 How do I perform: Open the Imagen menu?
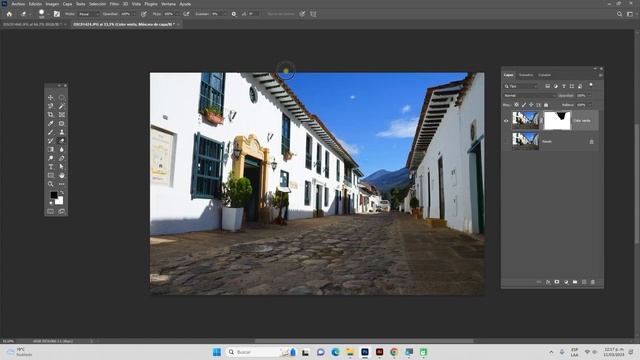click(x=52, y=4)
